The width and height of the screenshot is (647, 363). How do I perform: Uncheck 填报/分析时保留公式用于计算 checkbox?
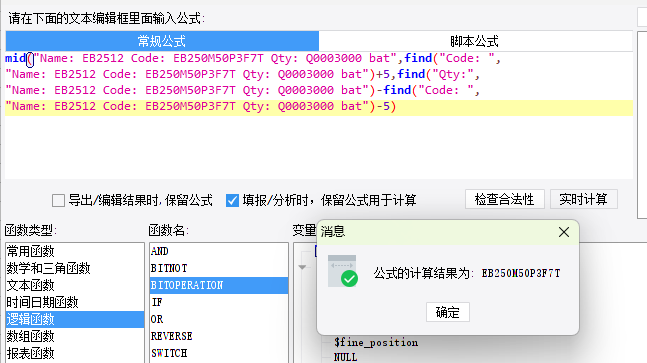[x=232, y=201]
